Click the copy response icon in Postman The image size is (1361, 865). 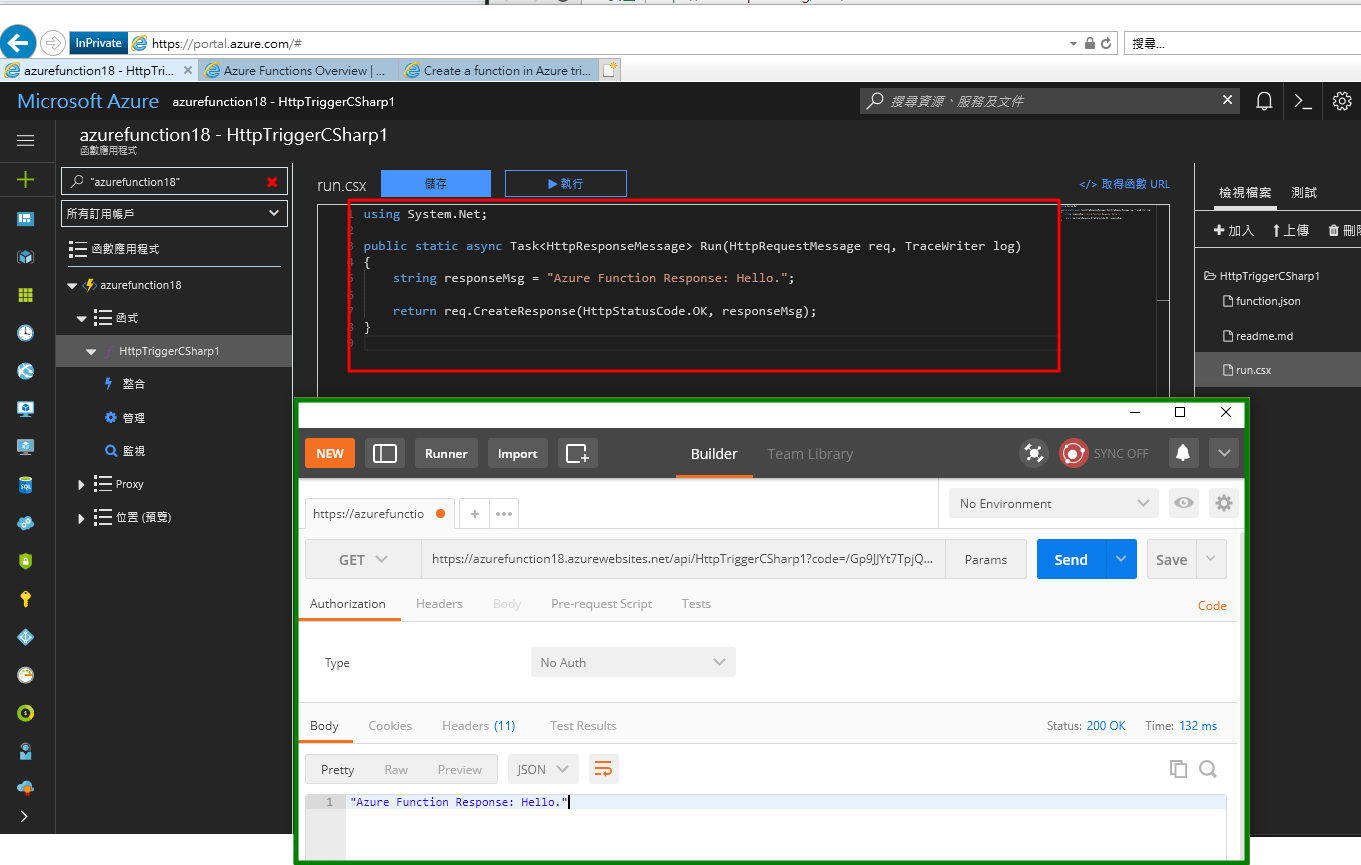click(1179, 768)
